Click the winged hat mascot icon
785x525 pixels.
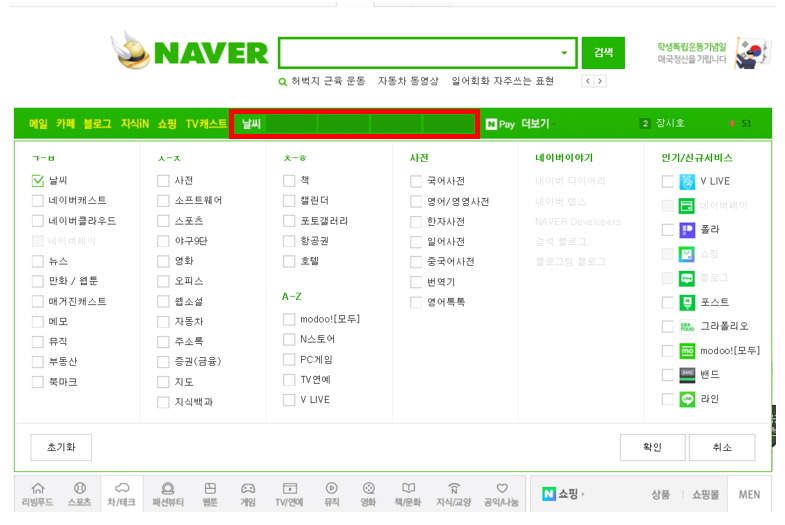131,50
